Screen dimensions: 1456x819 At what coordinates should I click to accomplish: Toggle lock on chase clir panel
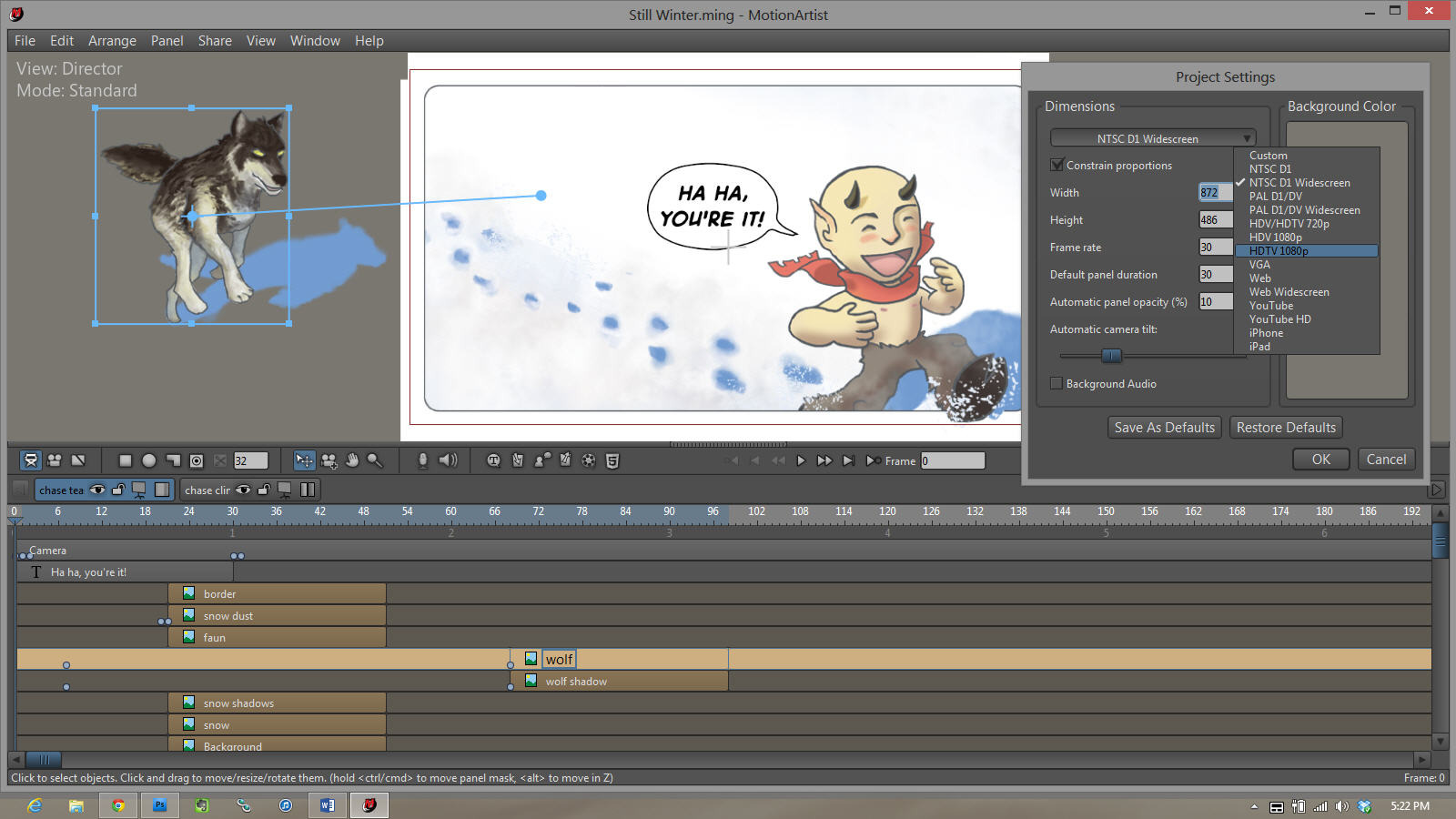click(x=264, y=490)
